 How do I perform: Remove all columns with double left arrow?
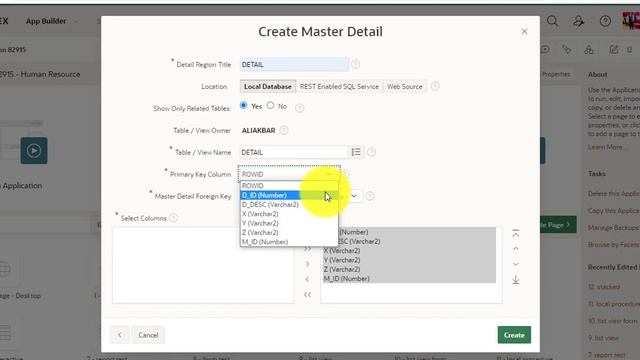point(307,295)
